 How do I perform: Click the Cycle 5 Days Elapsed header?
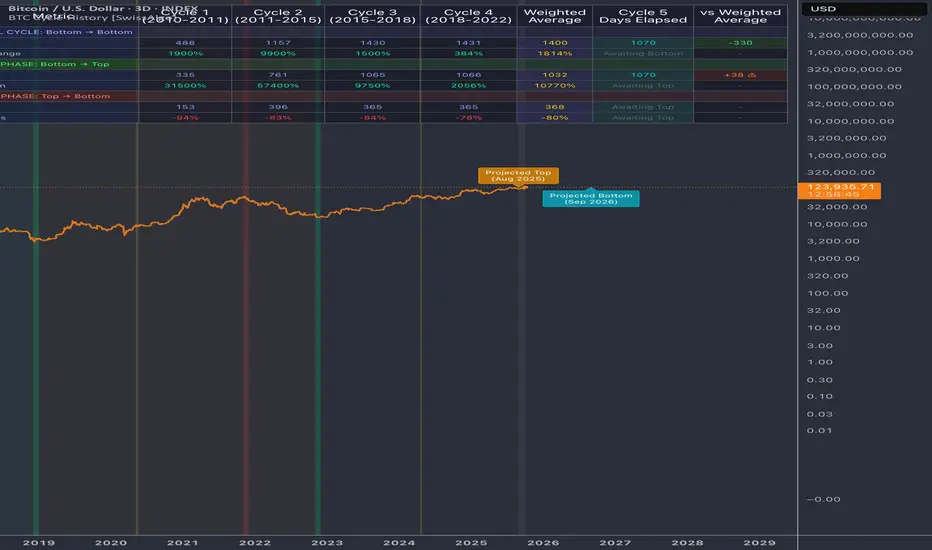643,16
